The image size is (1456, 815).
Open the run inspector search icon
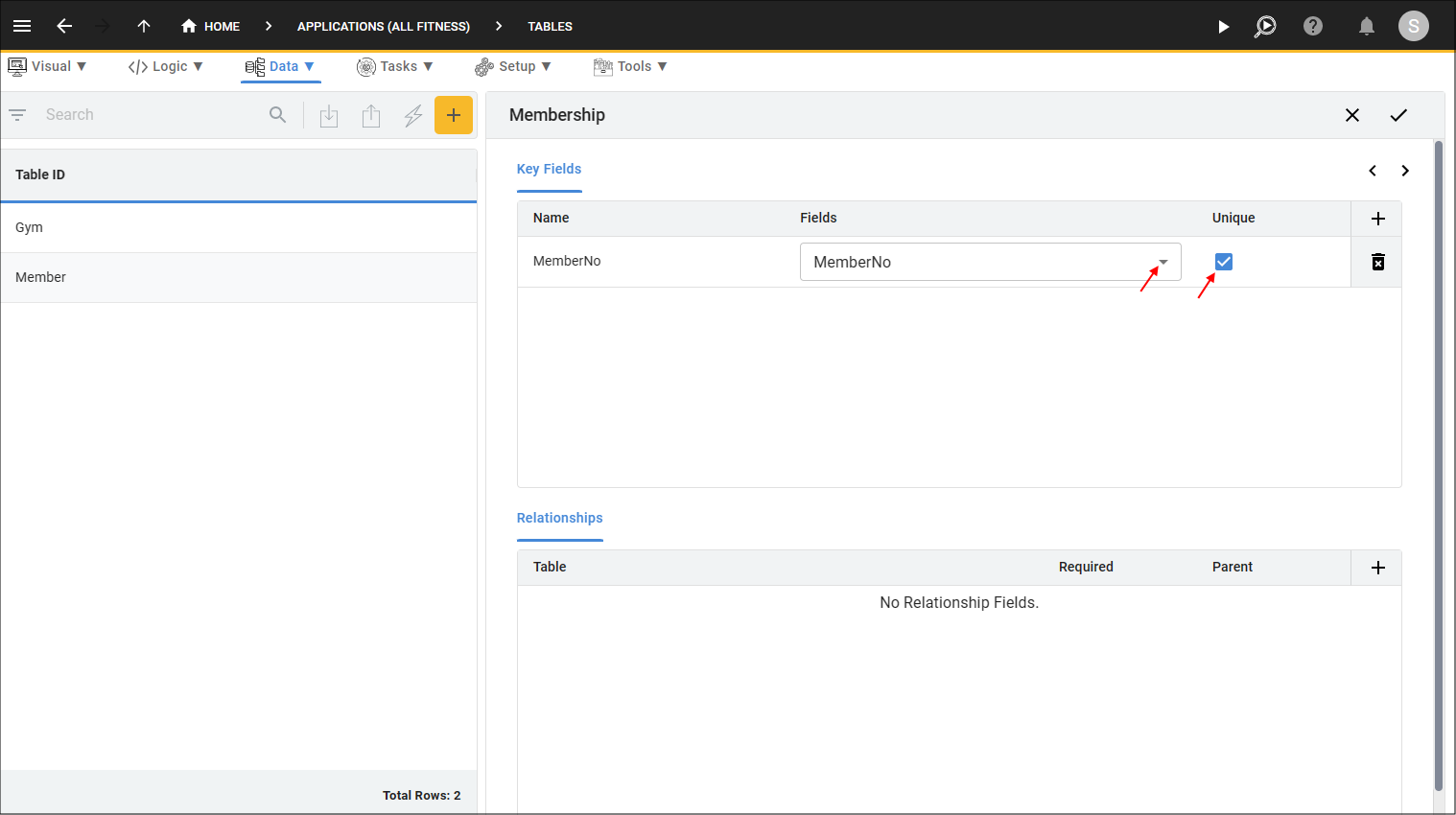(x=1265, y=26)
